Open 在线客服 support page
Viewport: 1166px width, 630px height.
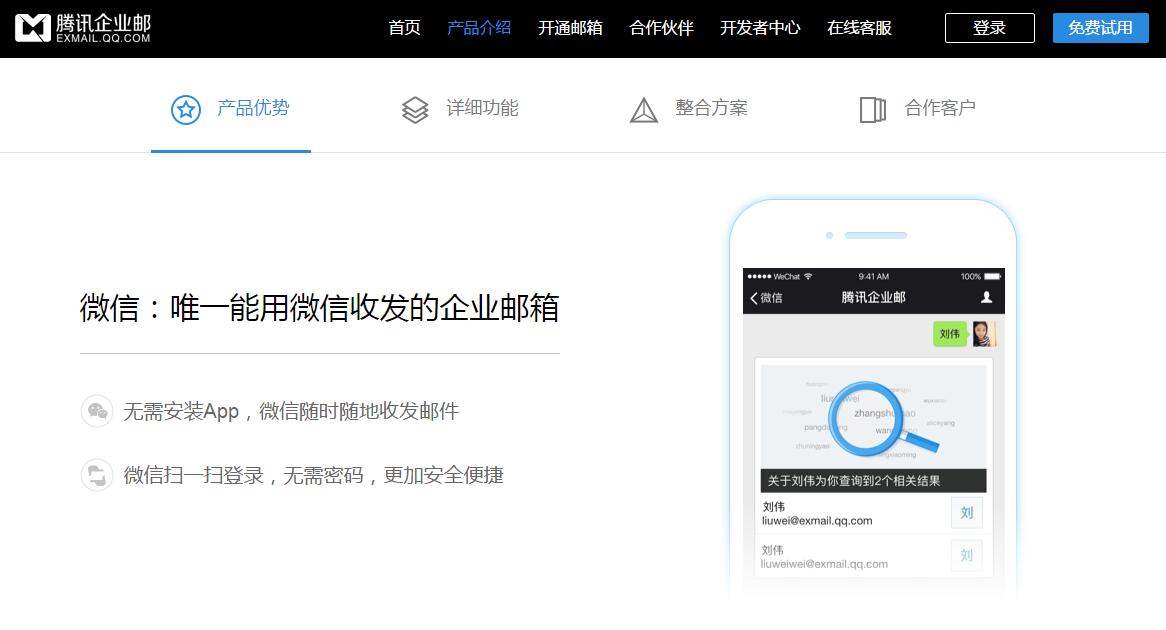point(859,28)
